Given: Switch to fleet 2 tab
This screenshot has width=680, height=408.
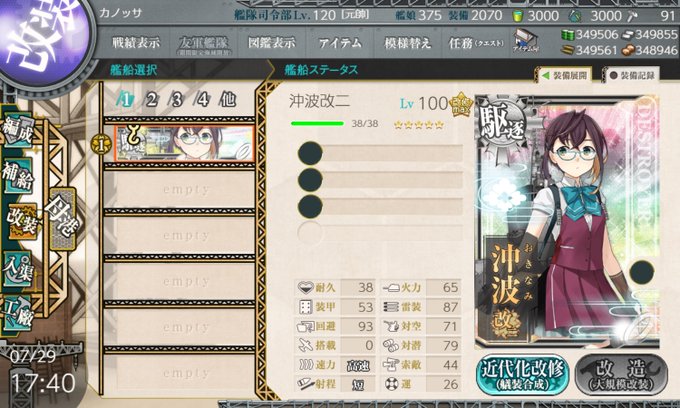Looking at the screenshot, I should click(150, 100).
